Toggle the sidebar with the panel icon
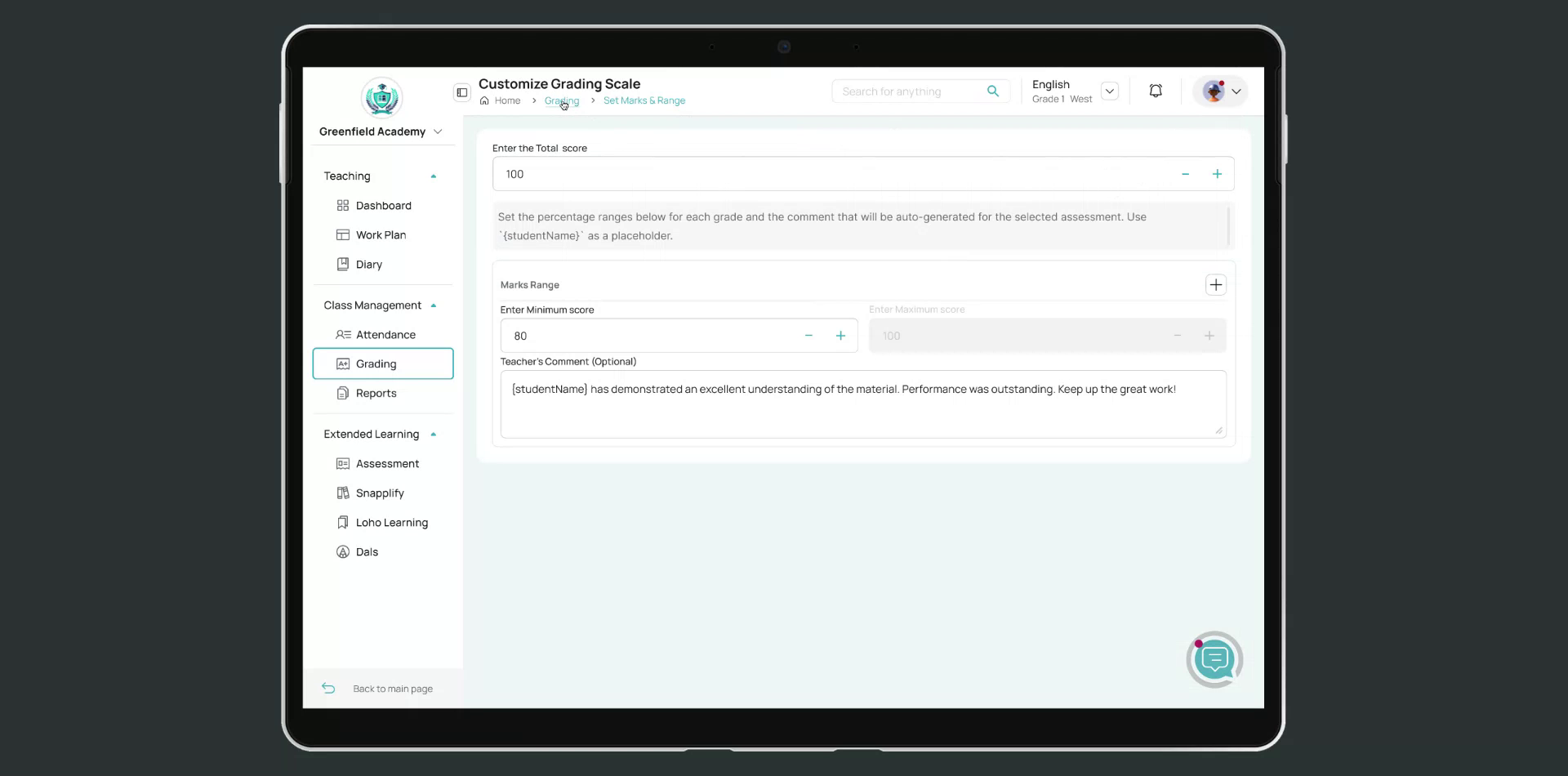Viewport: 1568px width, 776px height. click(x=461, y=92)
